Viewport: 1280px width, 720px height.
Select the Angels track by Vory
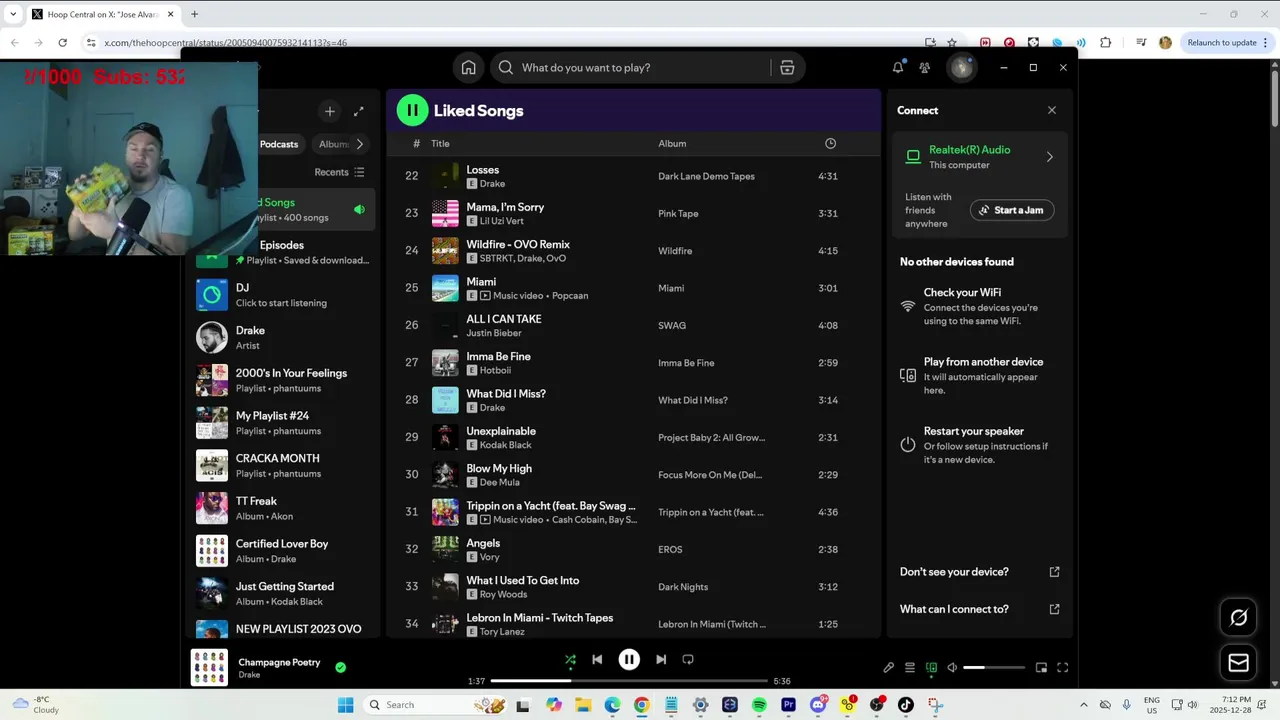[x=633, y=549]
